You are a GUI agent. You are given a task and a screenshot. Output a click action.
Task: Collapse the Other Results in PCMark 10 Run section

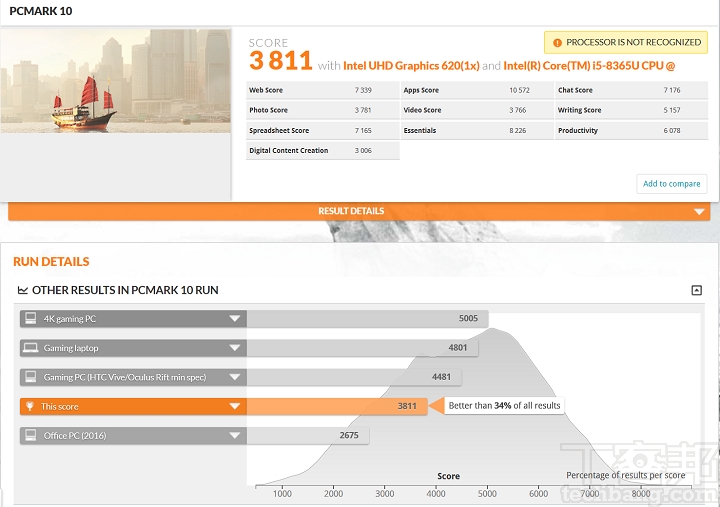point(696,290)
